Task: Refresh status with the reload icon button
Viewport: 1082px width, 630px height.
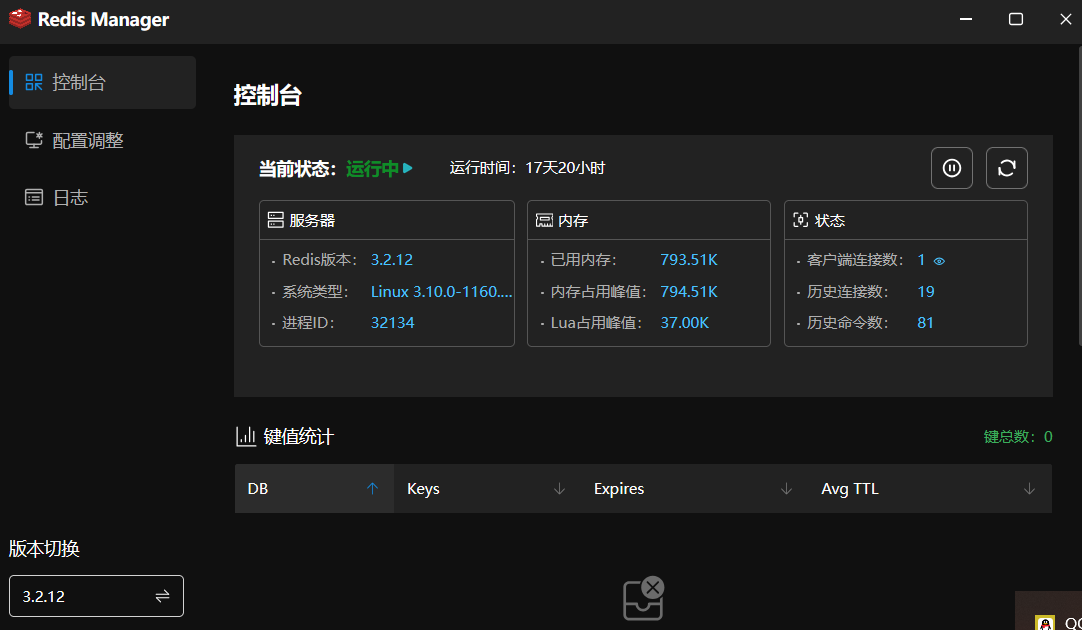Action: 1007,168
